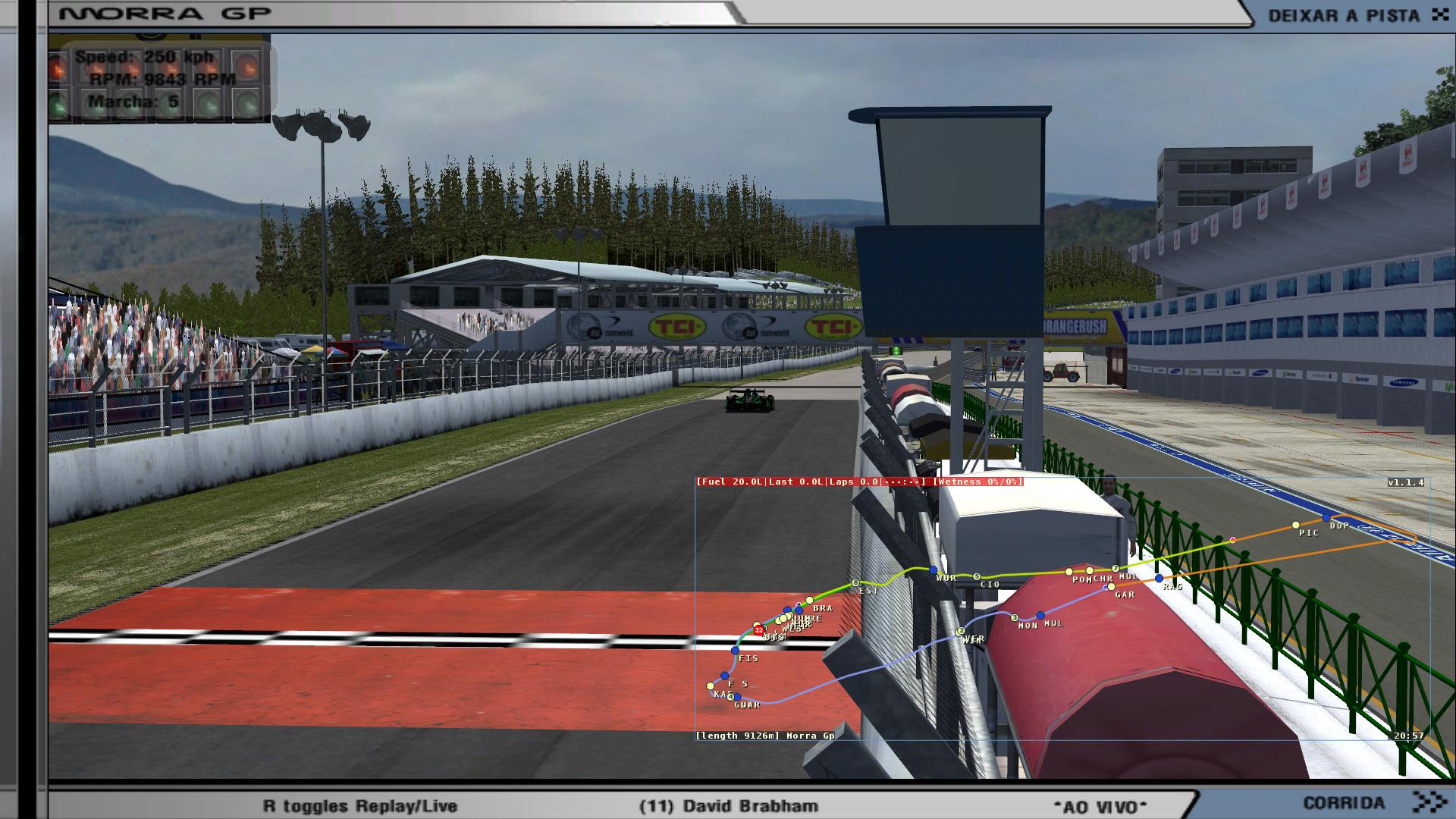Image resolution: width=1456 pixels, height=819 pixels.
Task: Click the WUR blue car dot on map
Action: point(934,570)
